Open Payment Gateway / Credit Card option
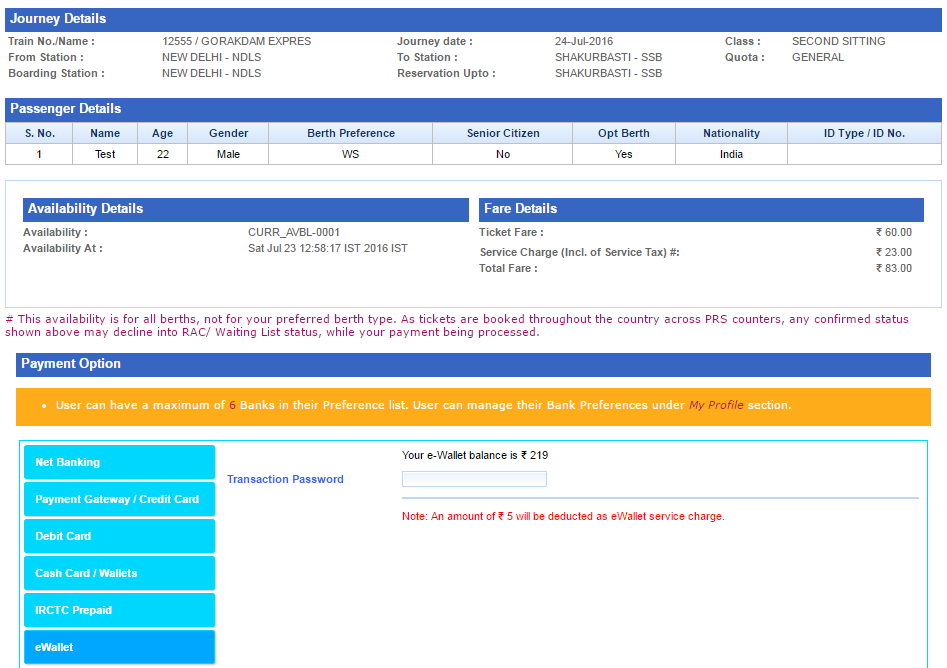The width and height of the screenshot is (947, 668). (119, 499)
